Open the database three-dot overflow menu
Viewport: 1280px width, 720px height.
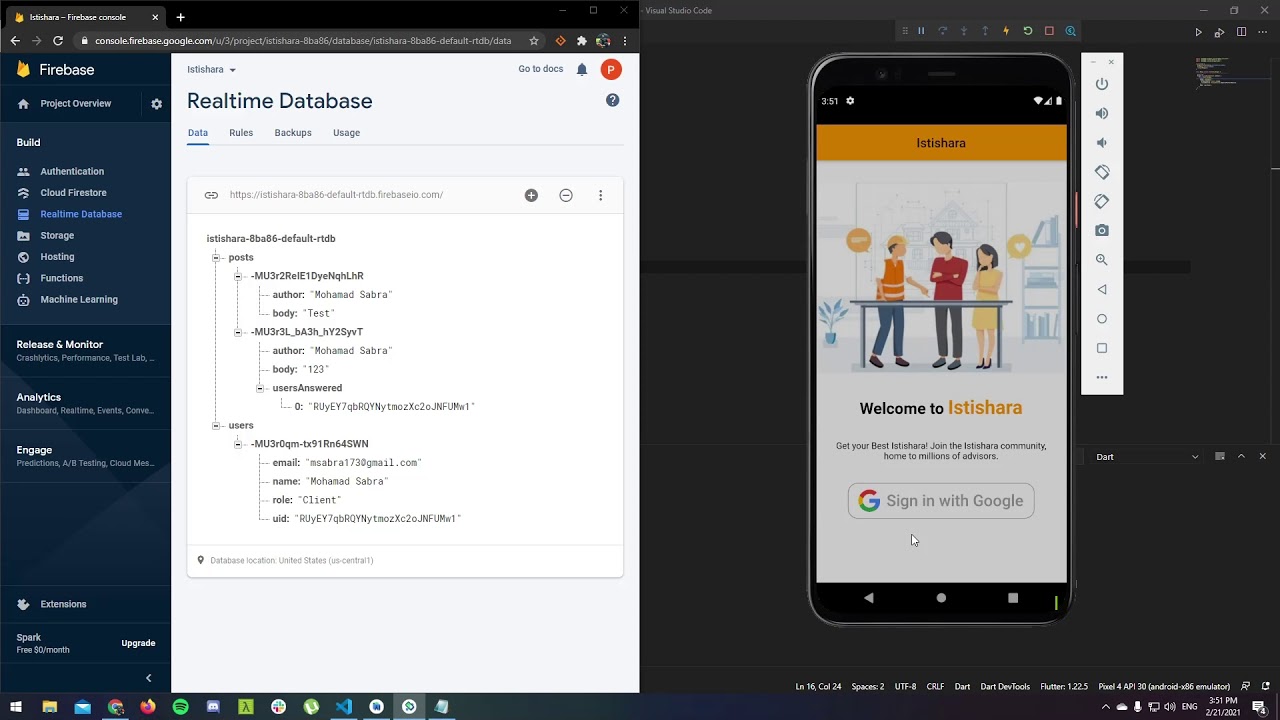pyautogui.click(x=600, y=195)
